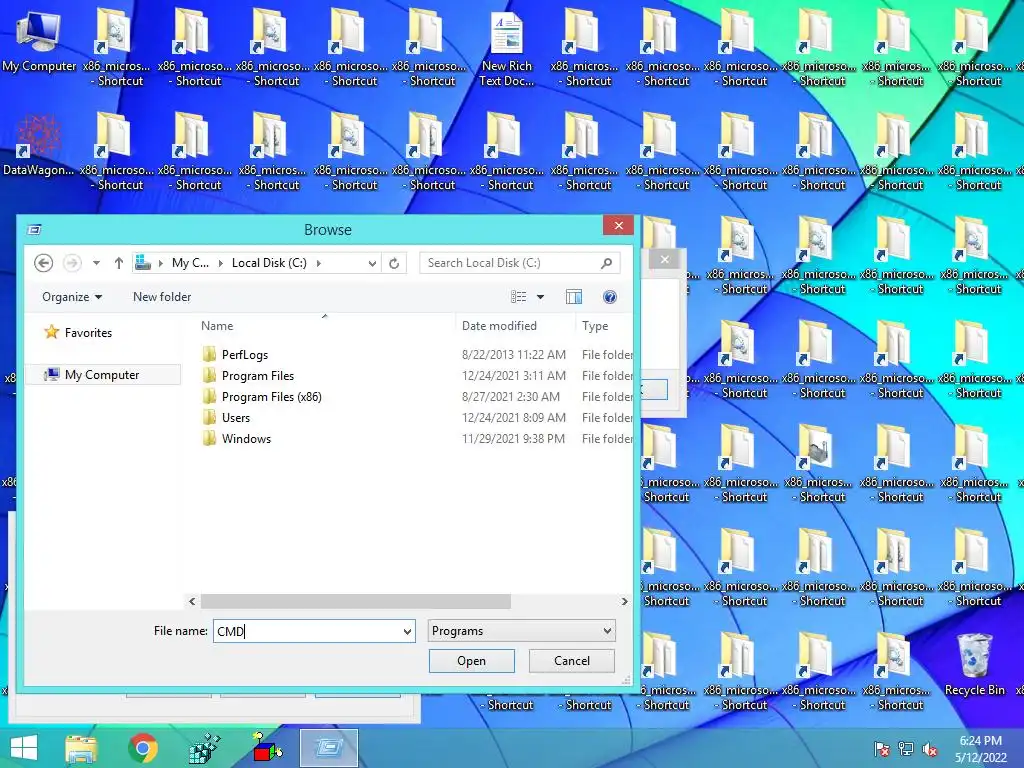
Task: Click the left scroll arrow
Action: (x=192, y=601)
